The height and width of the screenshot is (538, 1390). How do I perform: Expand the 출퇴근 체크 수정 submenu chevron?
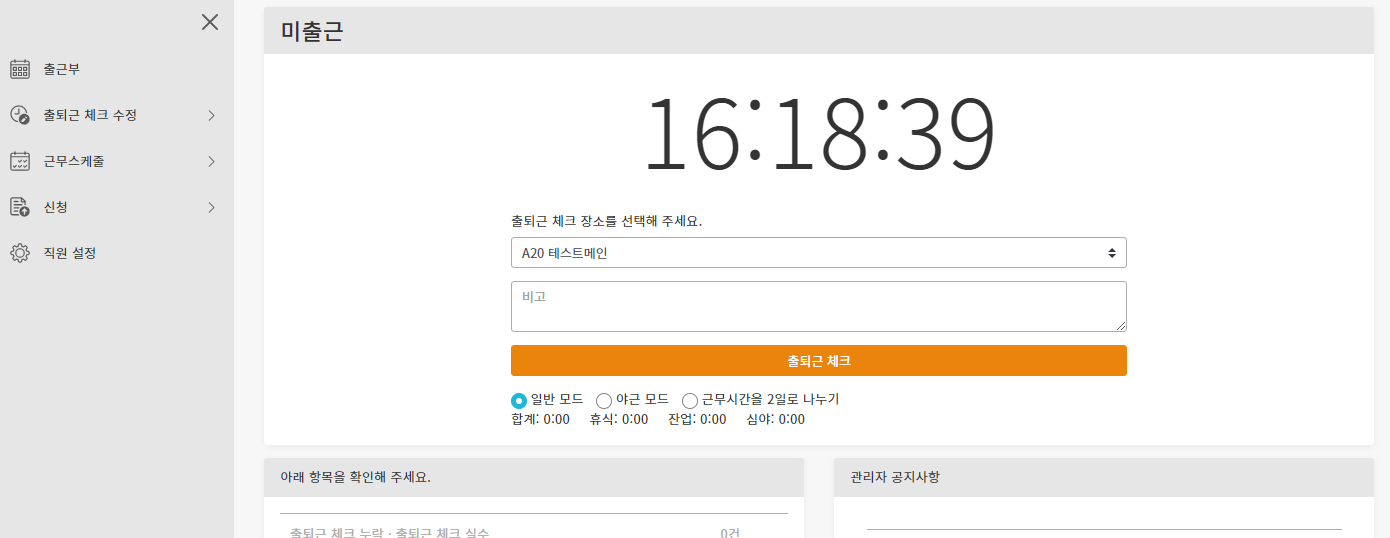211,115
